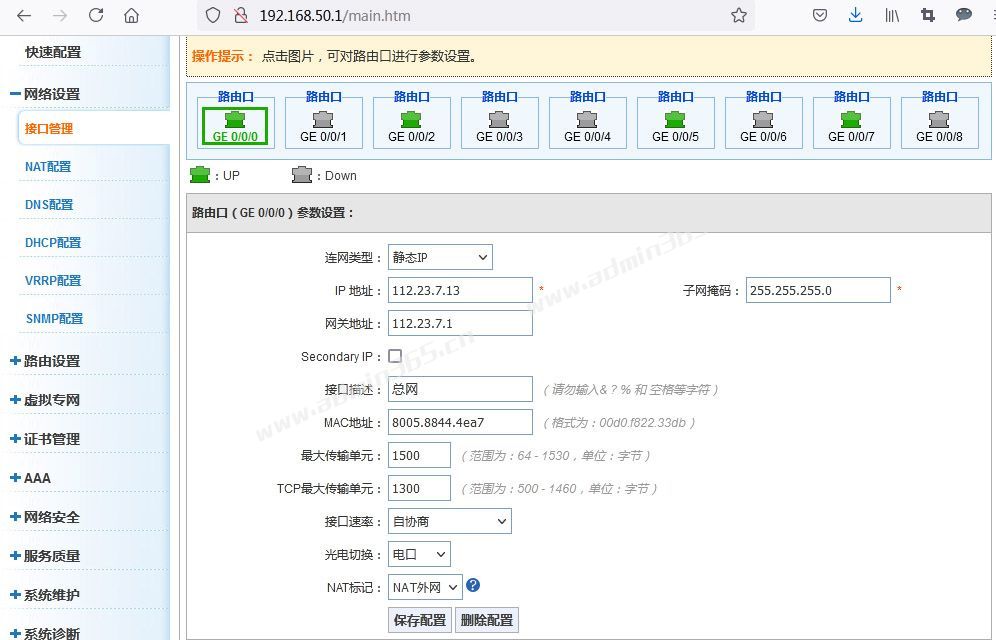Click the NAT标记 help question mark icon
996x640 pixels.
coord(473,585)
